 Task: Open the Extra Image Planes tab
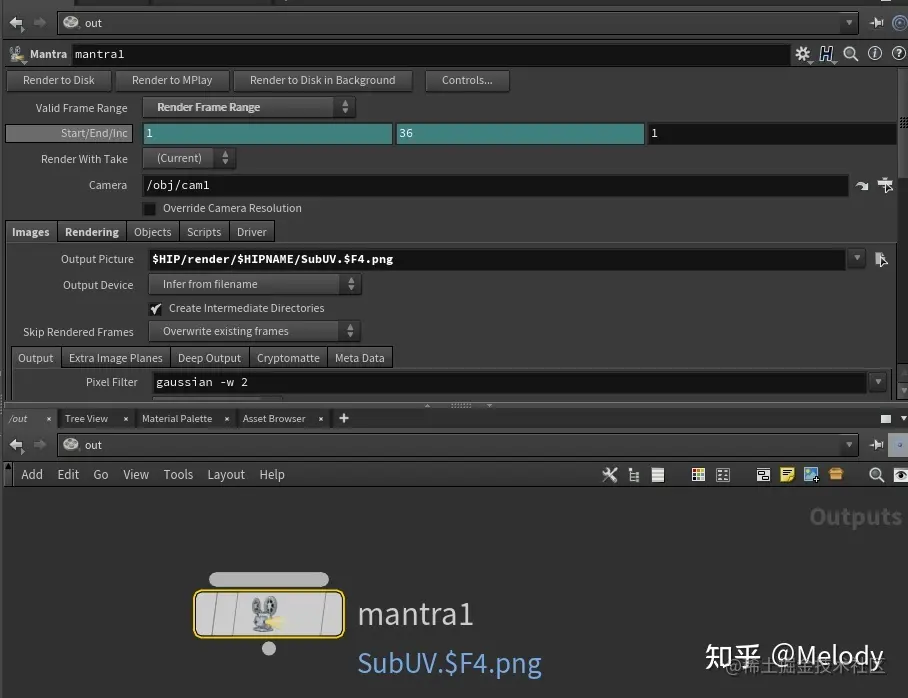pos(116,358)
